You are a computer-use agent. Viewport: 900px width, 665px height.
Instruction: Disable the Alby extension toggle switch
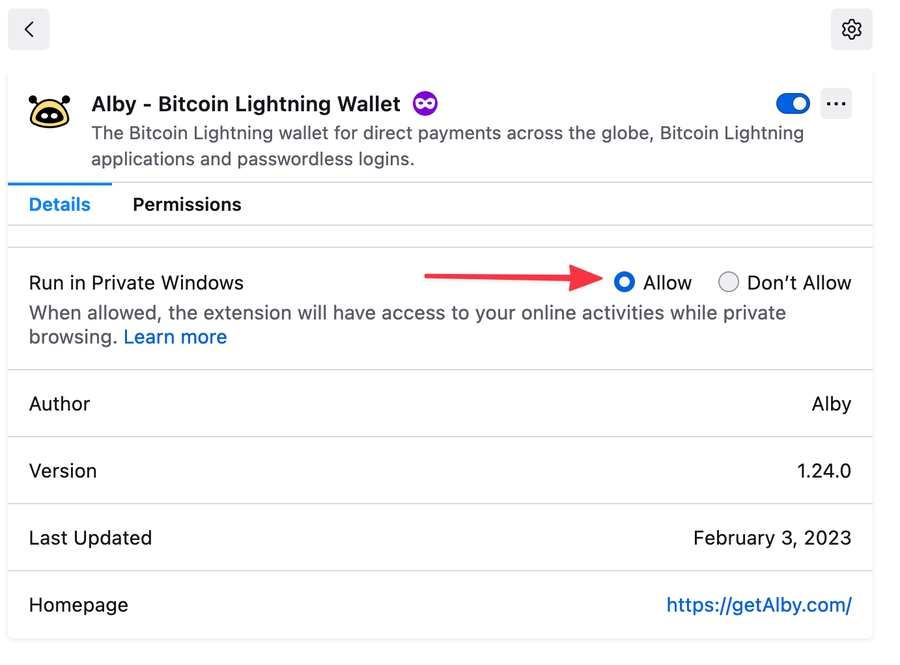point(793,104)
